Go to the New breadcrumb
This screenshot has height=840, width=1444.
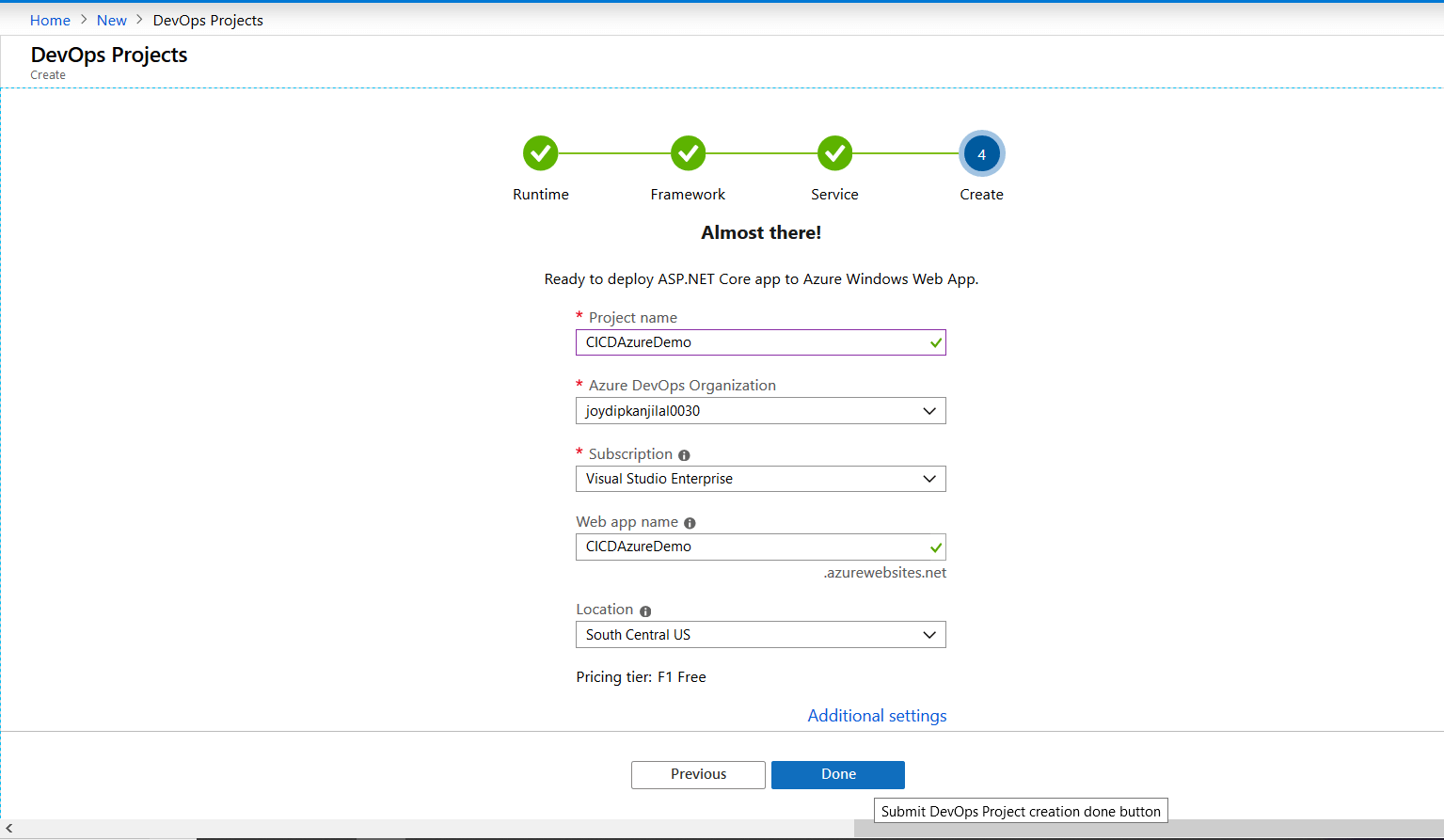coord(112,20)
